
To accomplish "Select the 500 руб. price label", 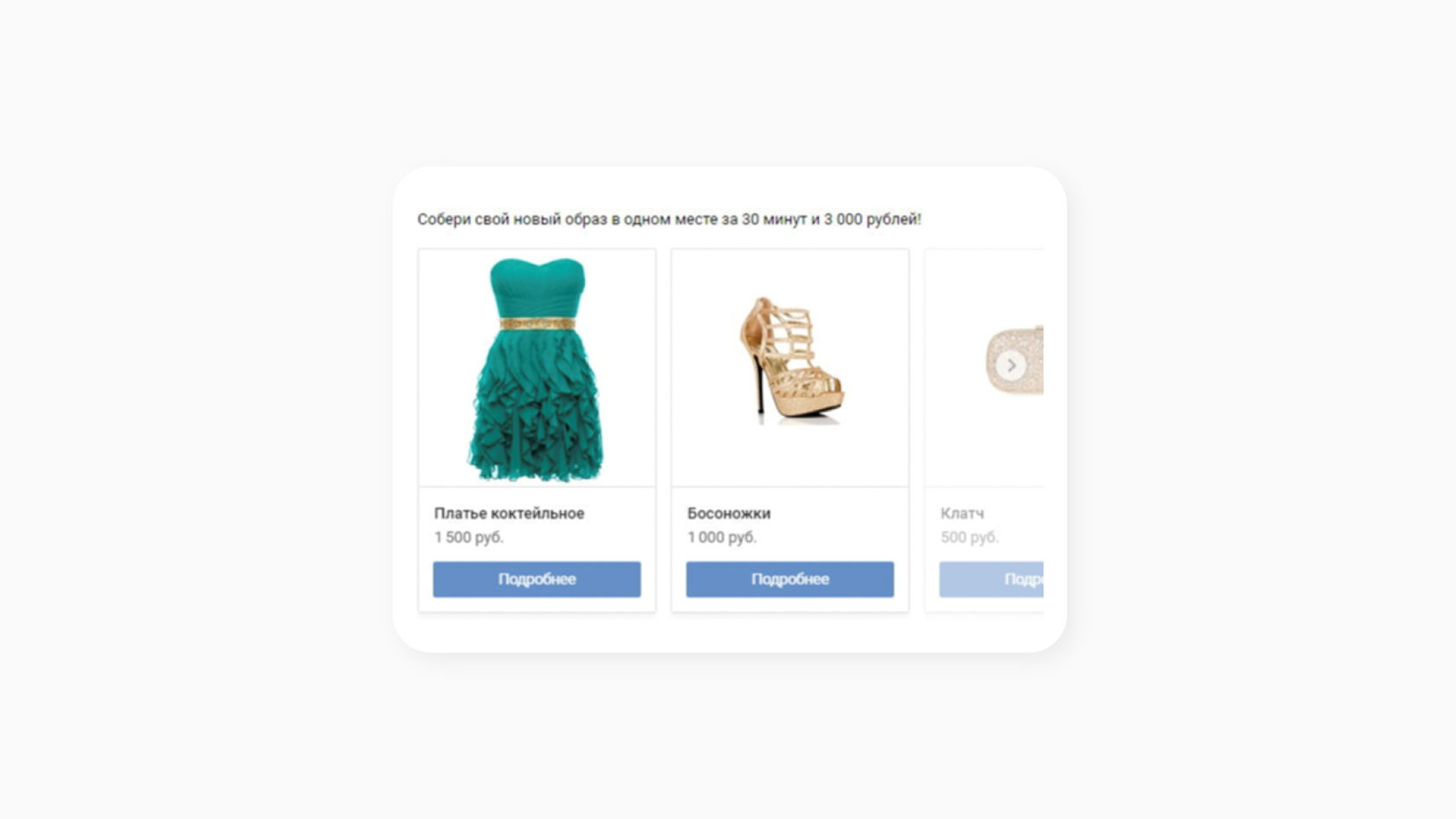I will pyautogui.click(x=970, y=537).
